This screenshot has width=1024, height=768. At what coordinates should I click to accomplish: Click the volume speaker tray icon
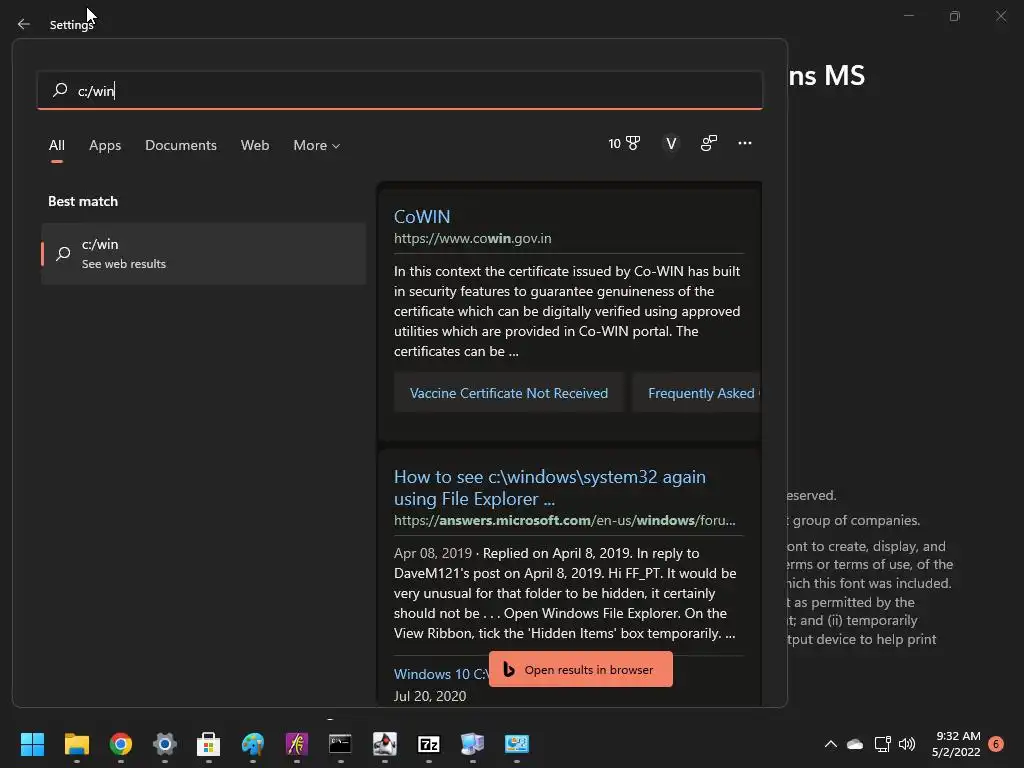(x=907, y=744)
